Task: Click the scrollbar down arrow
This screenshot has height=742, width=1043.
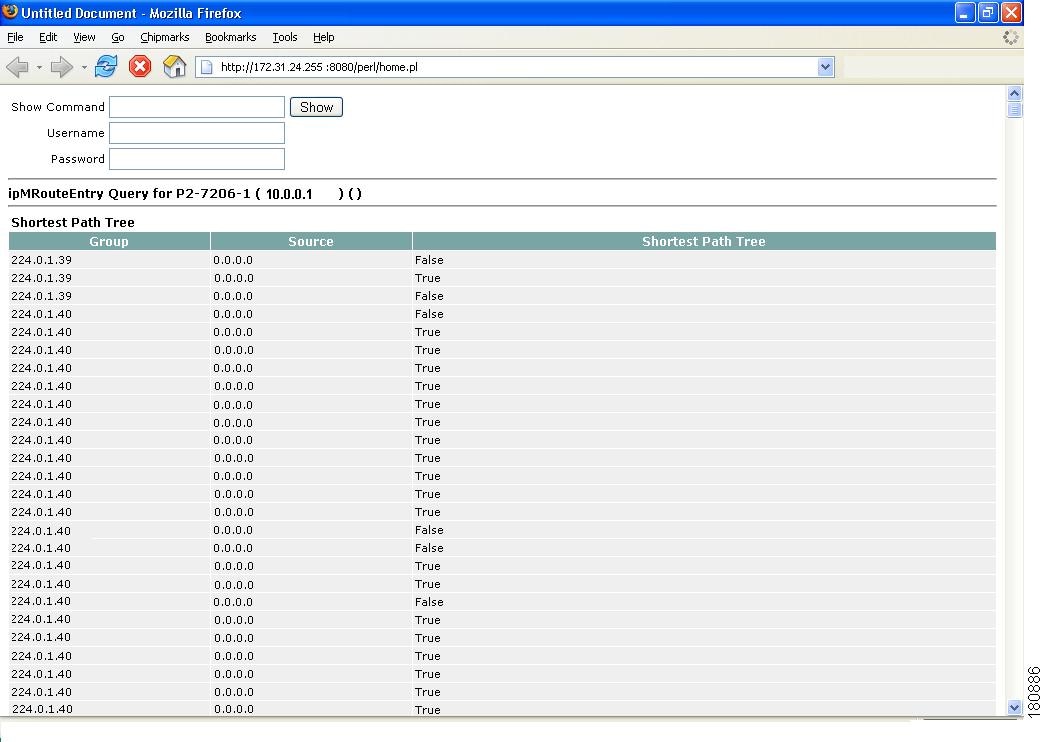Action: tap(1016, 707)
